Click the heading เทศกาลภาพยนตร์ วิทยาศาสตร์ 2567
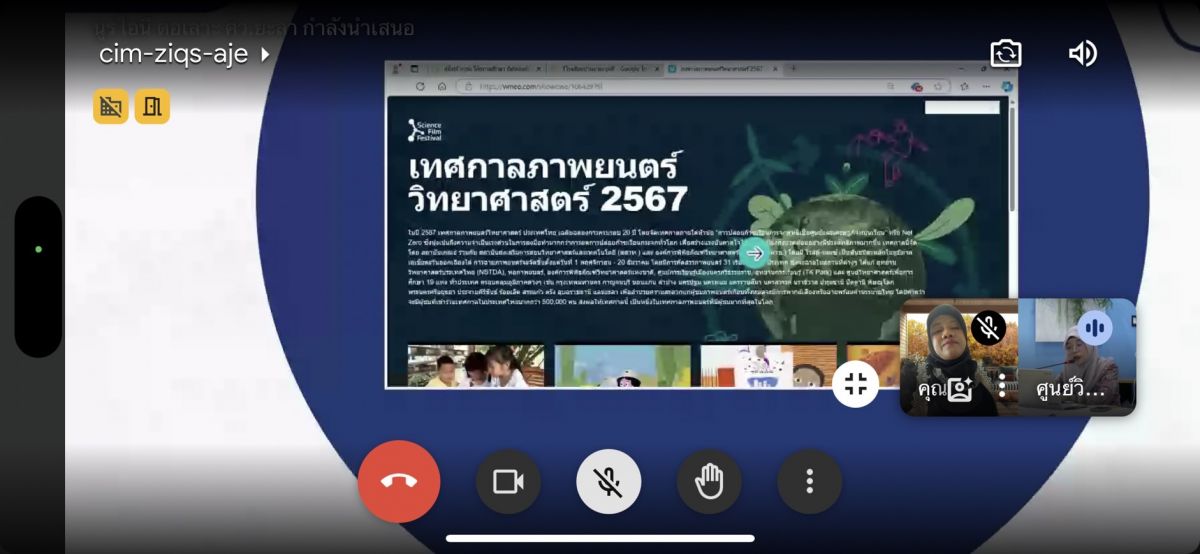1200x554 pixels. tap(547, 181)
